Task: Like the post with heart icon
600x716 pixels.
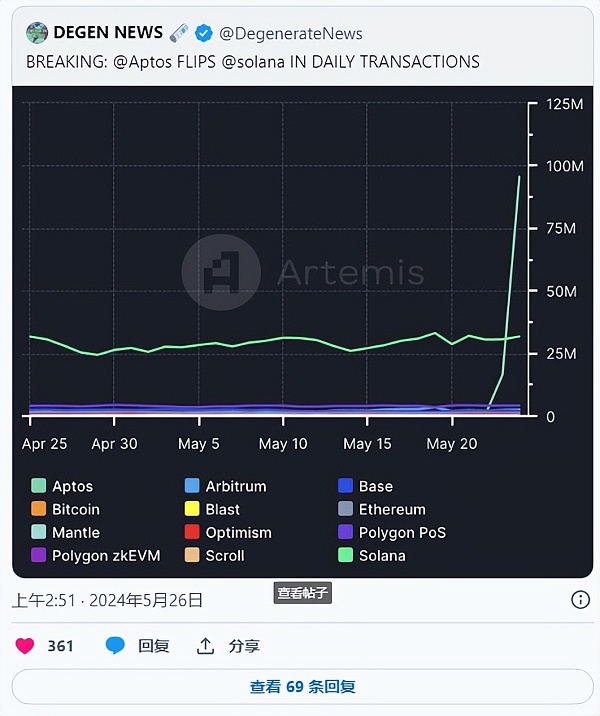Action: pyautogui.click(x=25, y=646)
